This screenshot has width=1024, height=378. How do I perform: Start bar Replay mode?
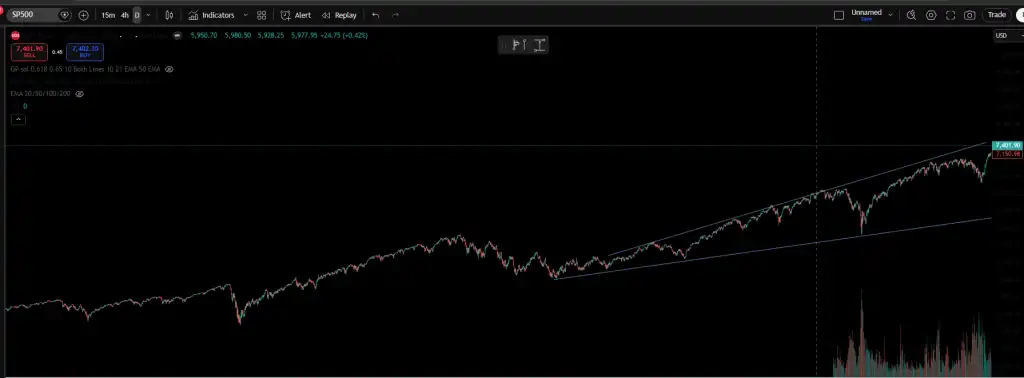coord(339,15)
